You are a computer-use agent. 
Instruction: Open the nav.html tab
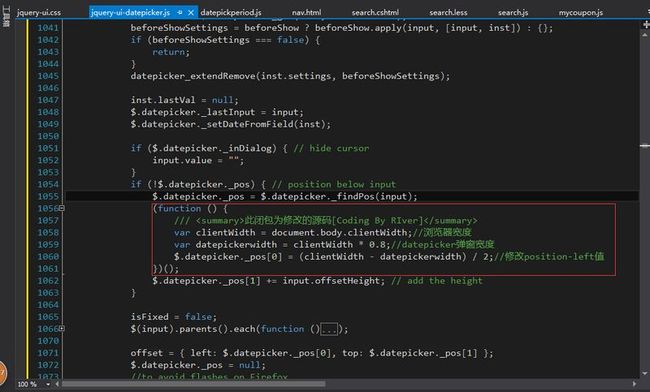pyautogui.click(x=306, y=13)
